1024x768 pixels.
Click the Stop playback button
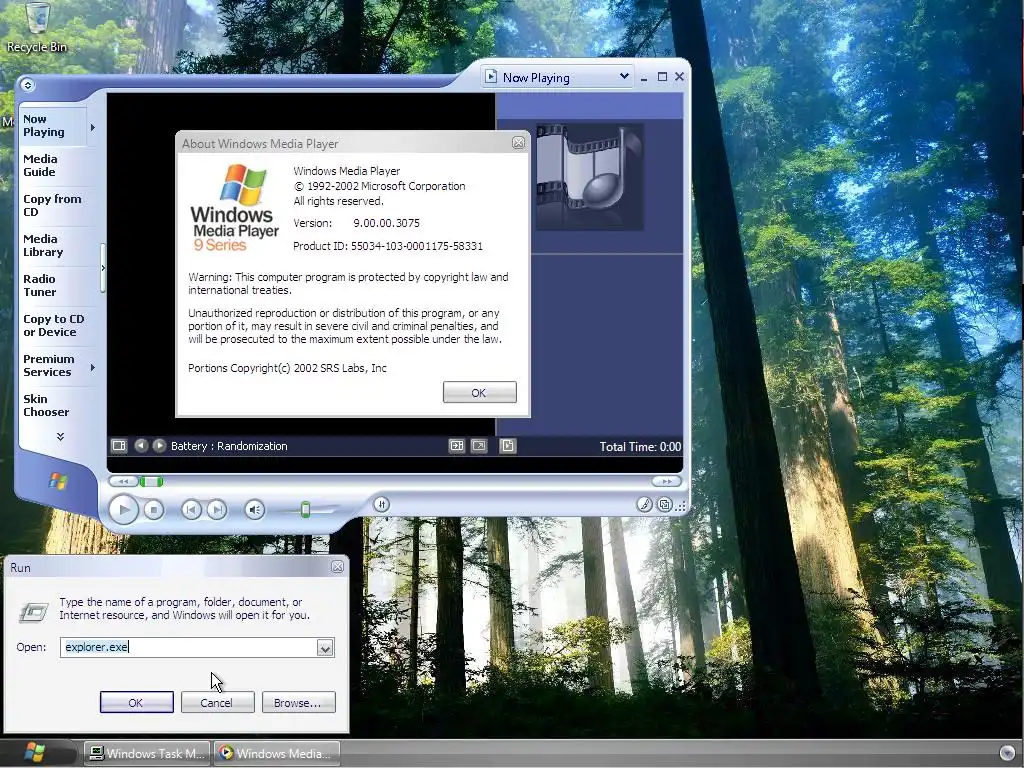(x=153, y=510)
